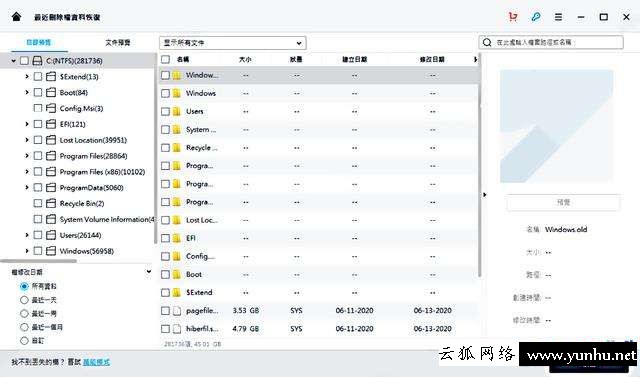
Task: Click the yellow folder icon beside $Extend row
Action: [177, 293]
